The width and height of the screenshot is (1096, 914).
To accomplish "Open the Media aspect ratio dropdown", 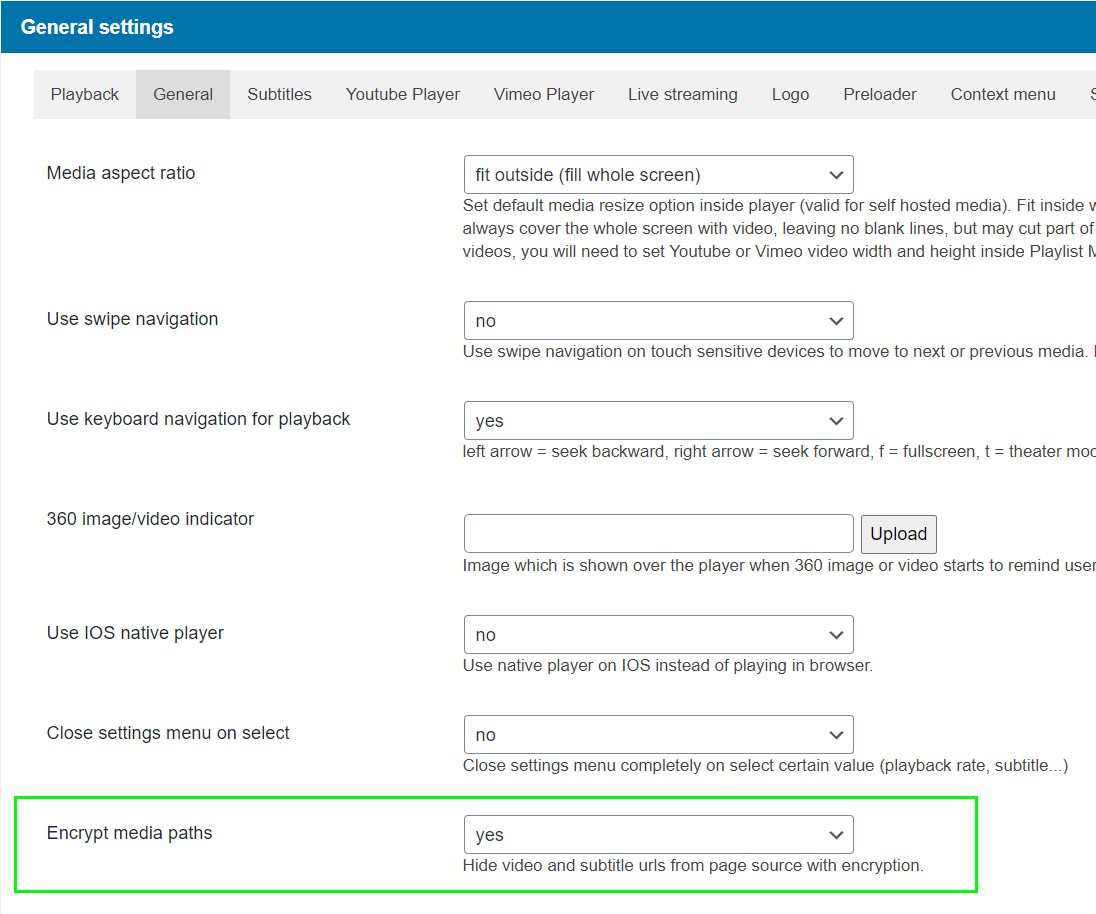I will pyautogui.click(x=658, y=175).
